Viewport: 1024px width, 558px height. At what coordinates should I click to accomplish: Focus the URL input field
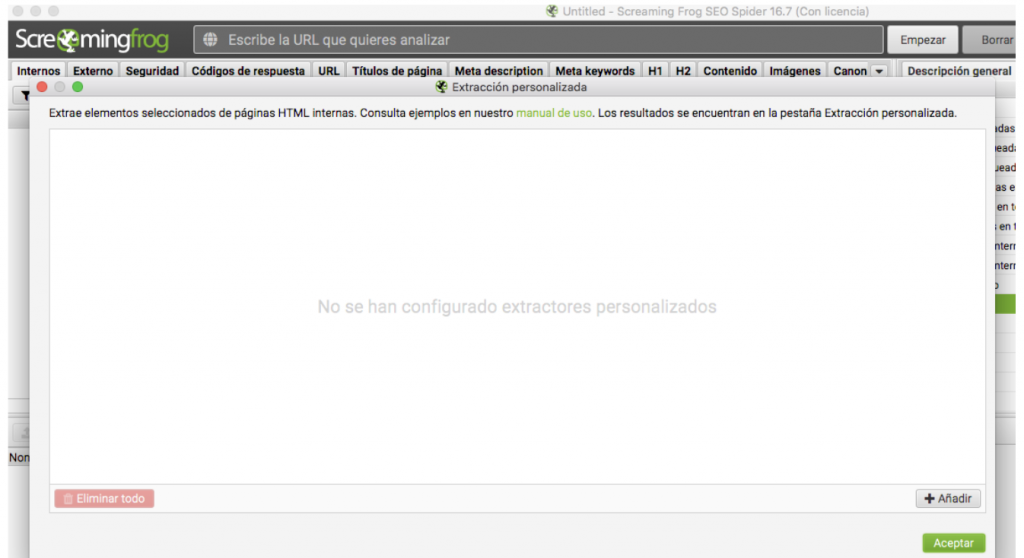coord(539,40)
